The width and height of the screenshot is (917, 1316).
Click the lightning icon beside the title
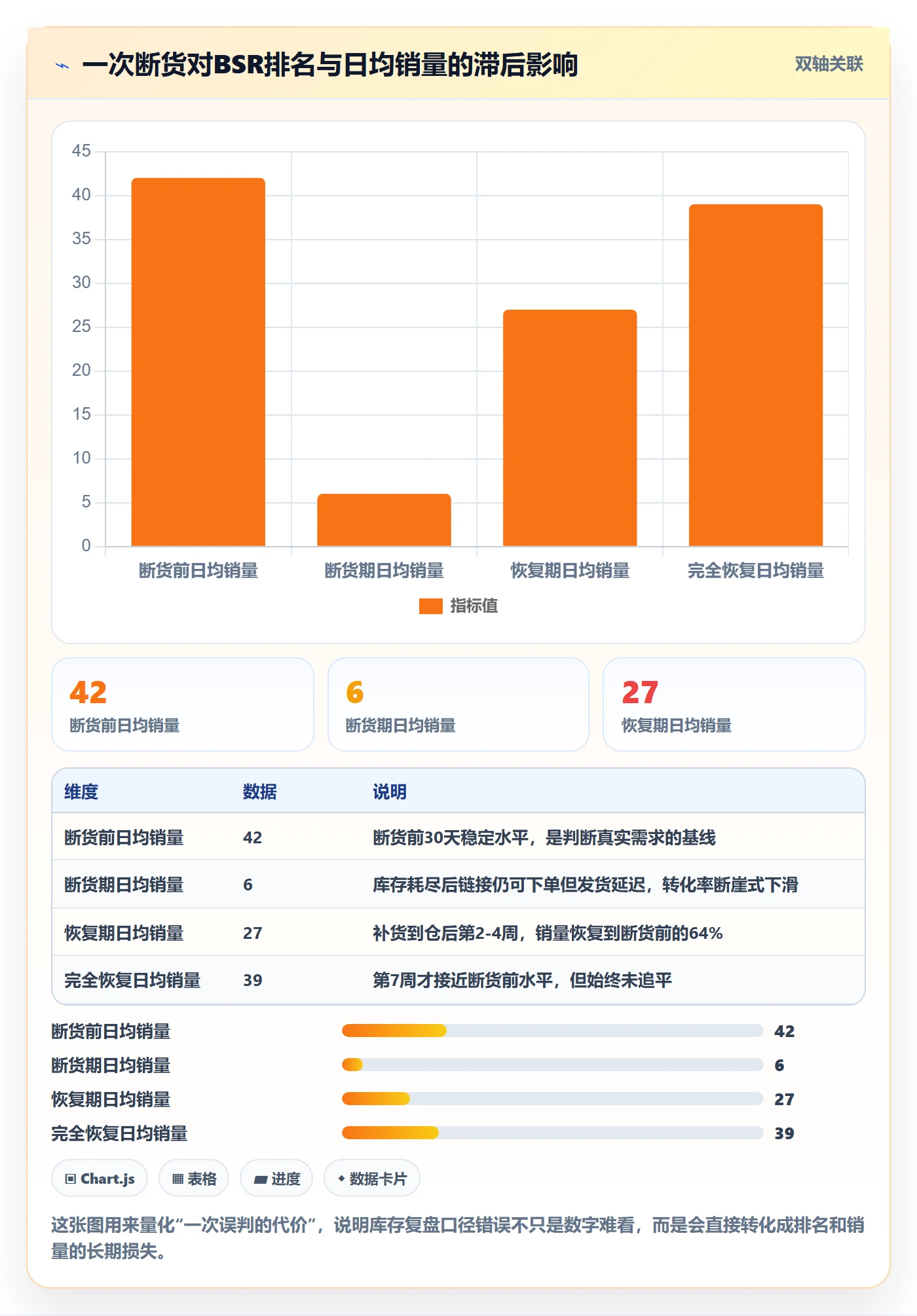coord(62,65)
